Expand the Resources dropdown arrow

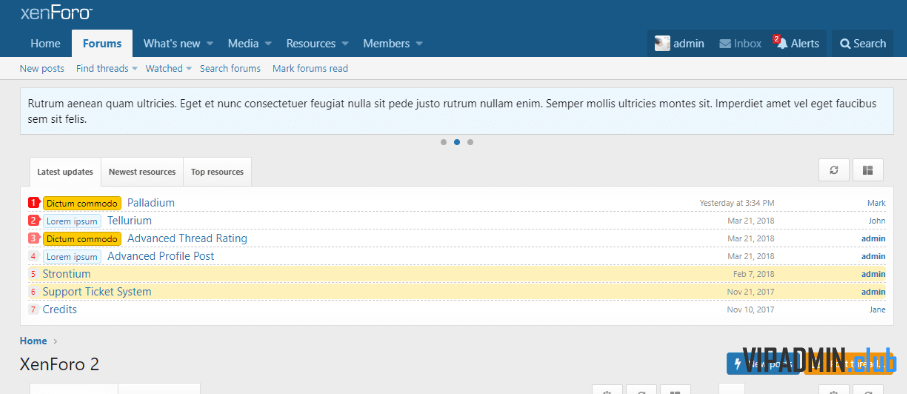[x=345, y=44]
